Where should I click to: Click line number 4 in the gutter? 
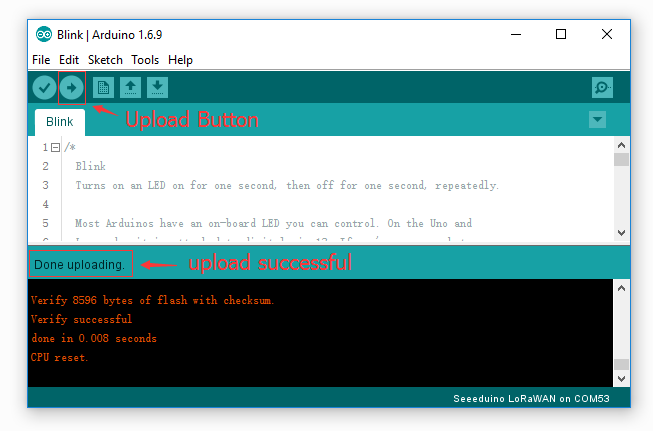45,204
